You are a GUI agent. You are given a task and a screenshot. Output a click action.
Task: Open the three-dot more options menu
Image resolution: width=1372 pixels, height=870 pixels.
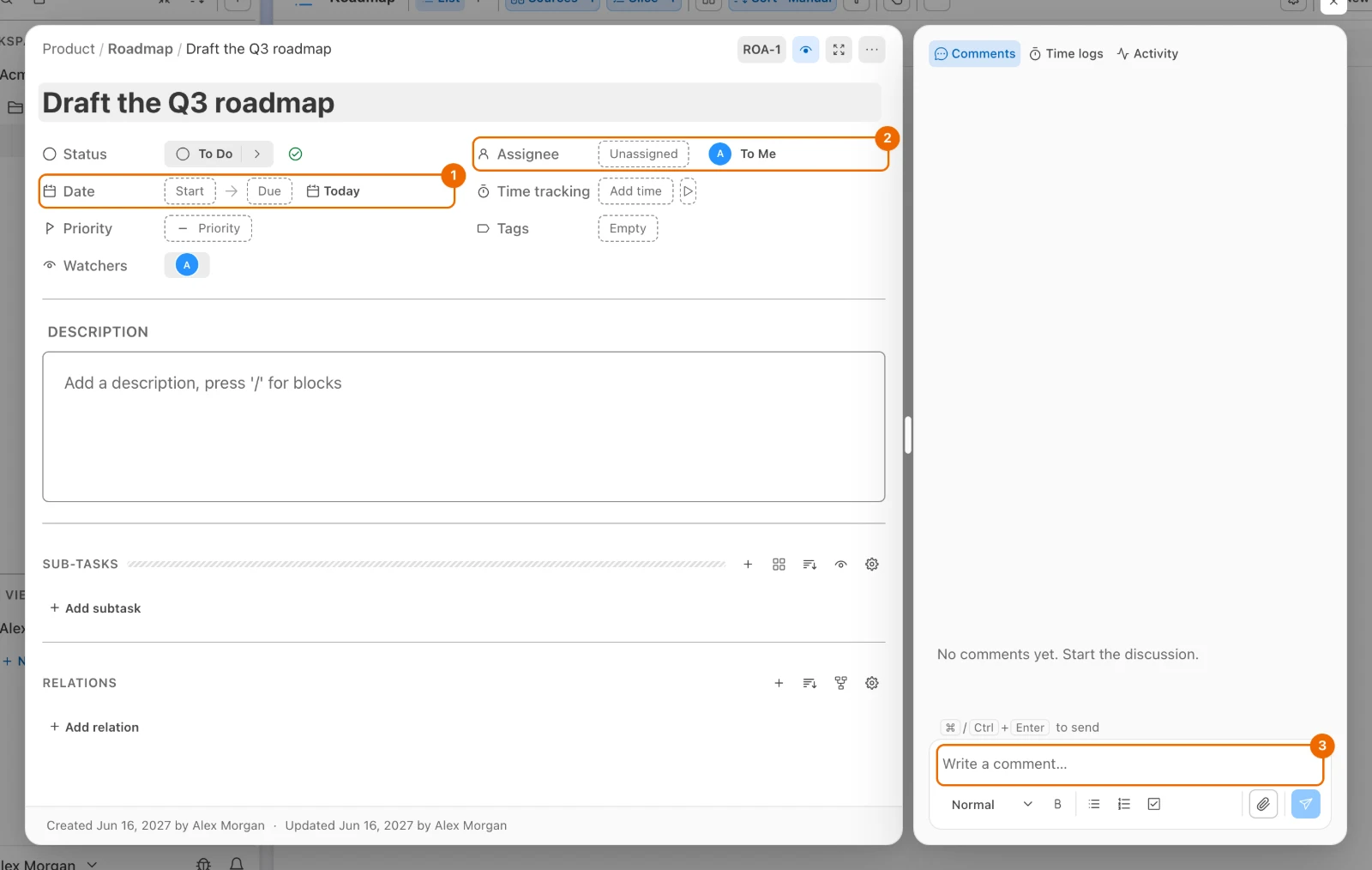tap(872, 50)
